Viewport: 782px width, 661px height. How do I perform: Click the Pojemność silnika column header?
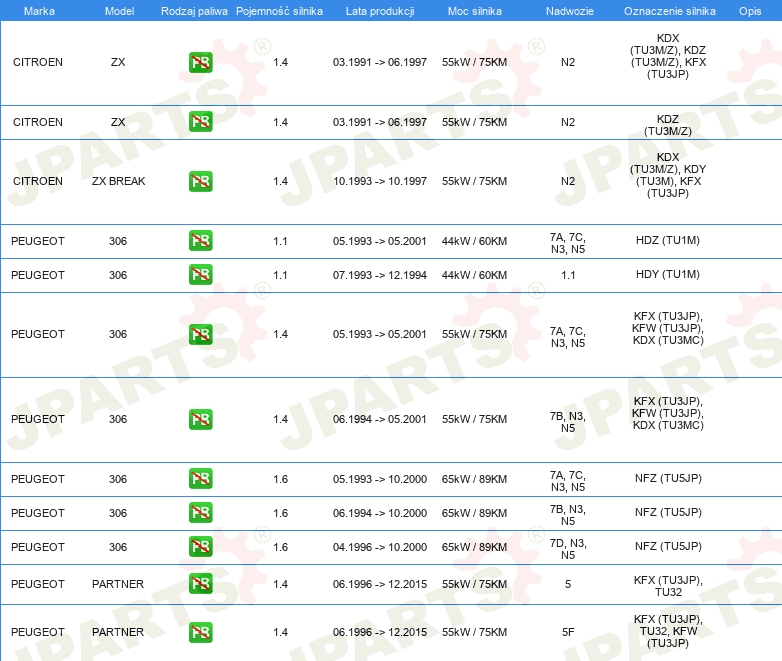point(280,10)
